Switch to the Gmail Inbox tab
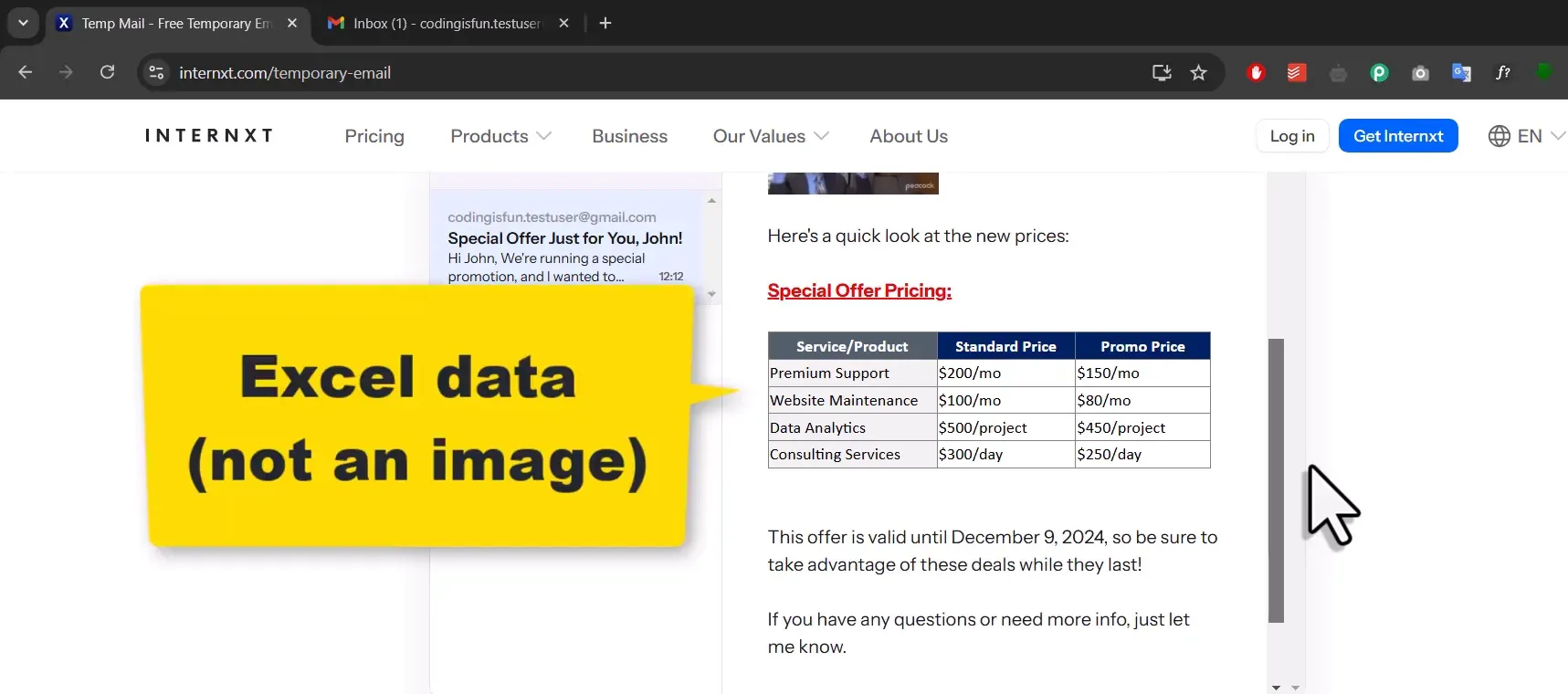Screen dimensions: 1568x694 pyautogui.click(x=447, y=23)
